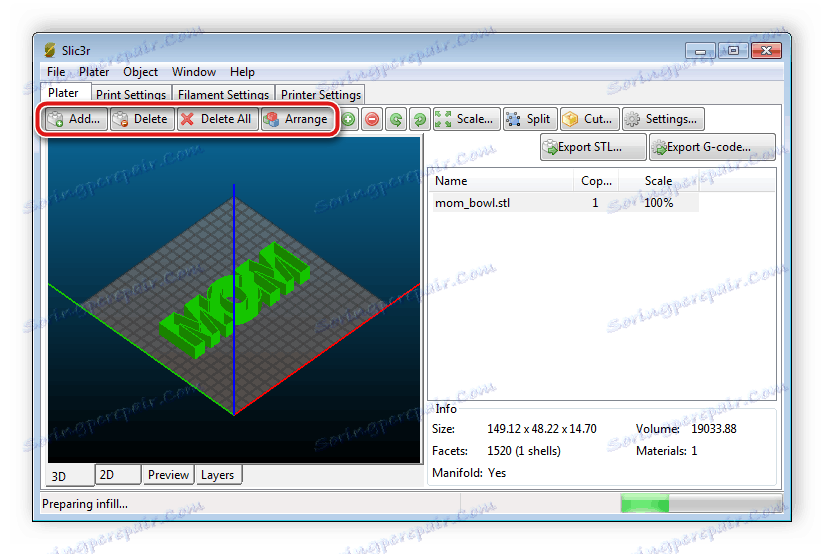The image size is (824, 554).
Task: Switch to the Plater tab
Action: [64, 93]
